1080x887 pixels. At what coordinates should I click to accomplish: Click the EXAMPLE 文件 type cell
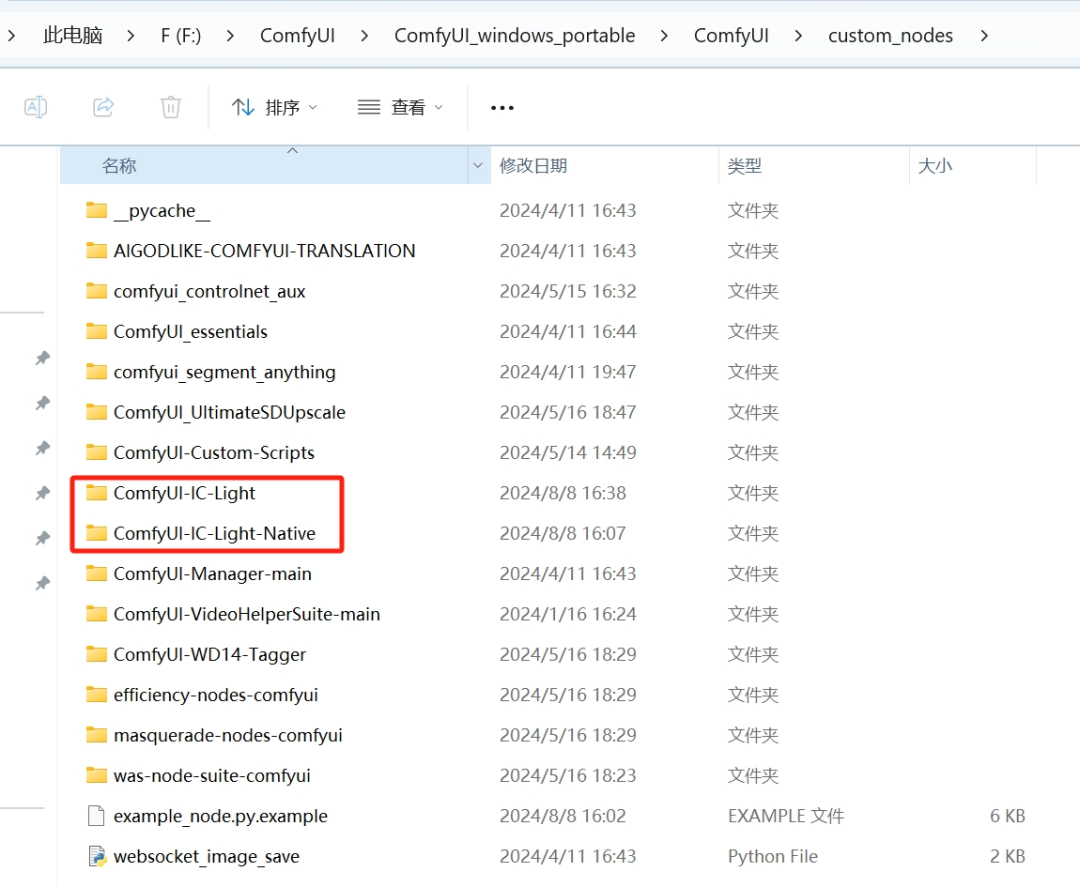coord(786,816)
